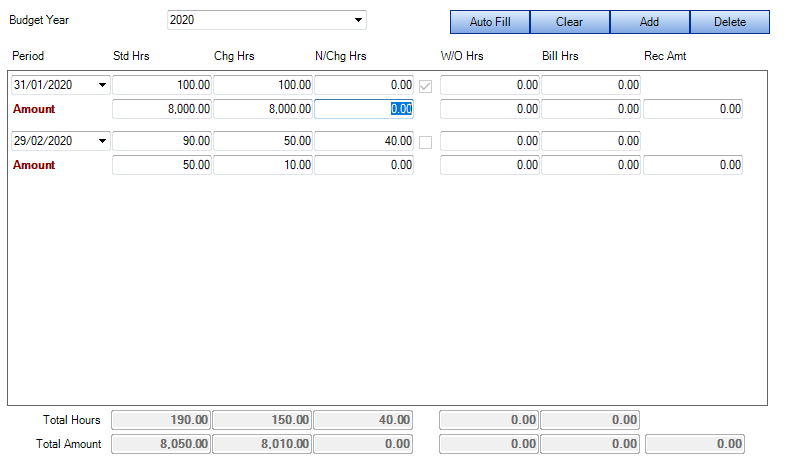Select W/O Hrs field for 31/01/2020
The width and height of the screenshot is (790, 461).
(x=490, y=85)
